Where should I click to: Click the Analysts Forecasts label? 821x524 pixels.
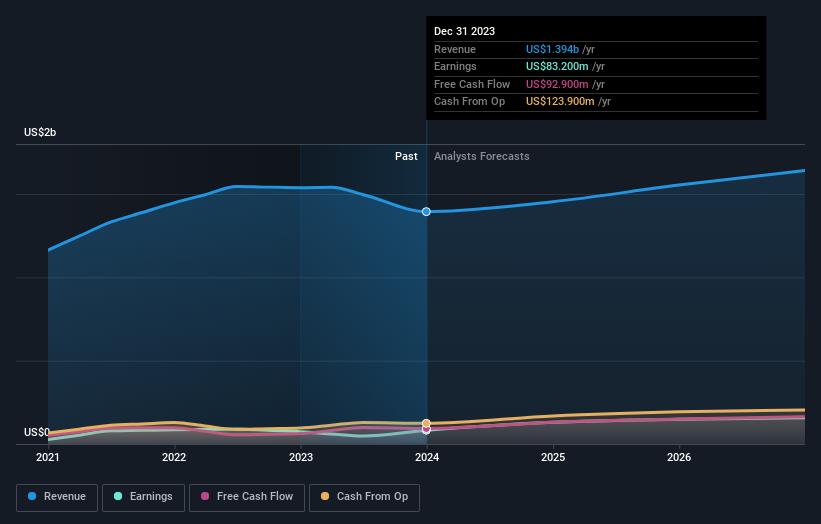(x=482, y=157)
